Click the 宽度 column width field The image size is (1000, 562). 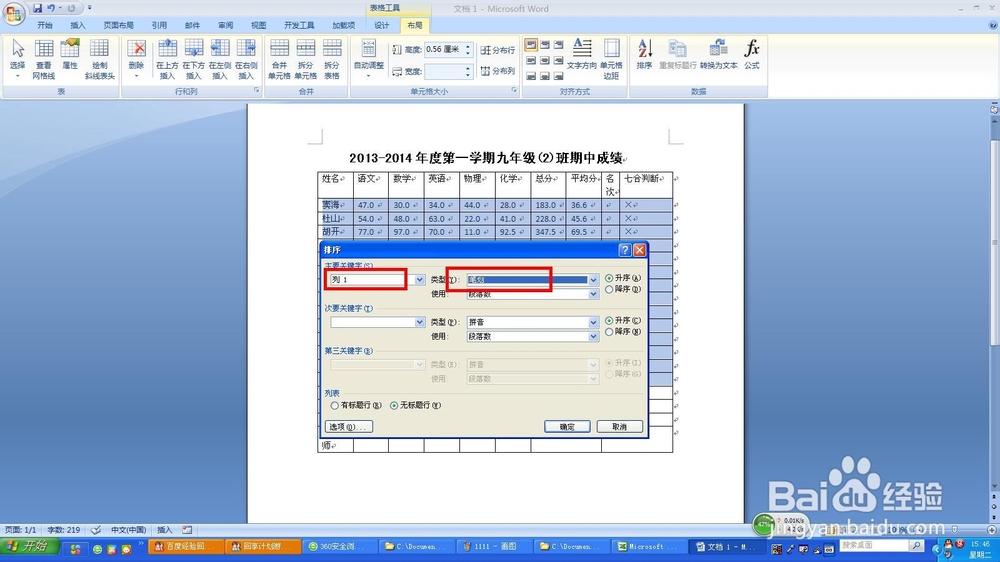click(444, 71)
